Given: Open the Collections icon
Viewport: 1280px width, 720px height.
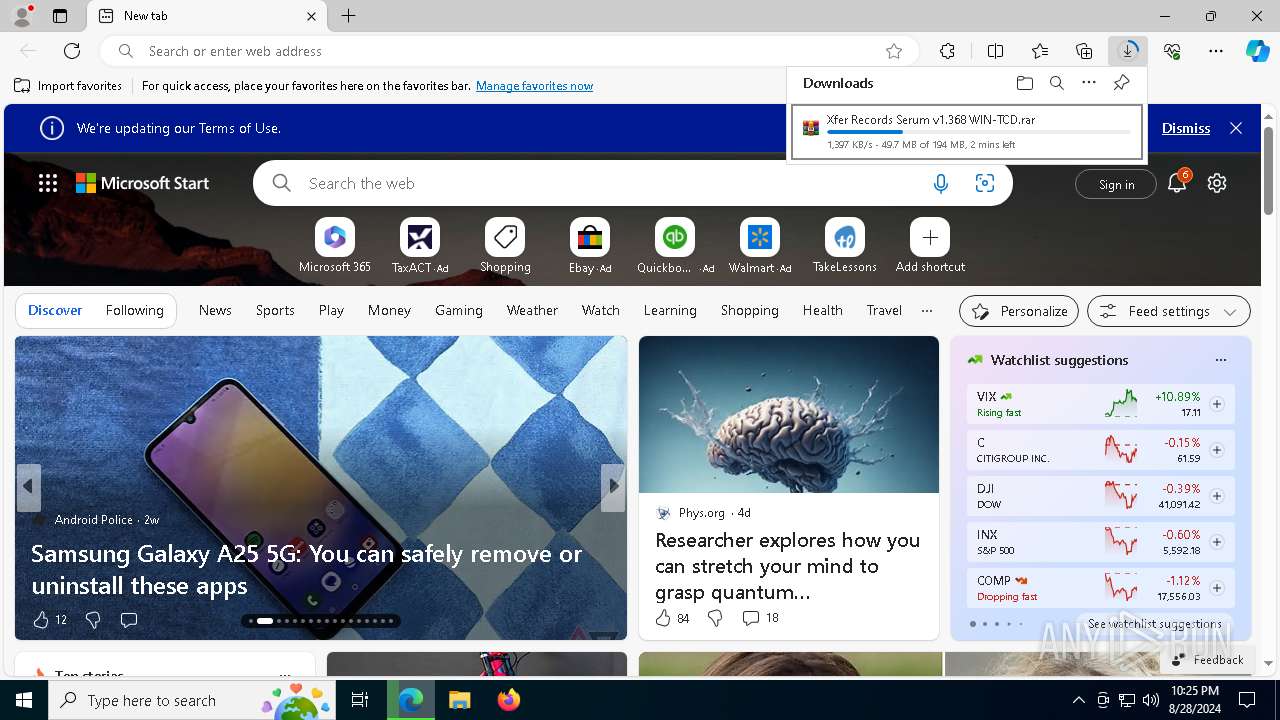Looking at the screenshot, I should coord(1084,51).
